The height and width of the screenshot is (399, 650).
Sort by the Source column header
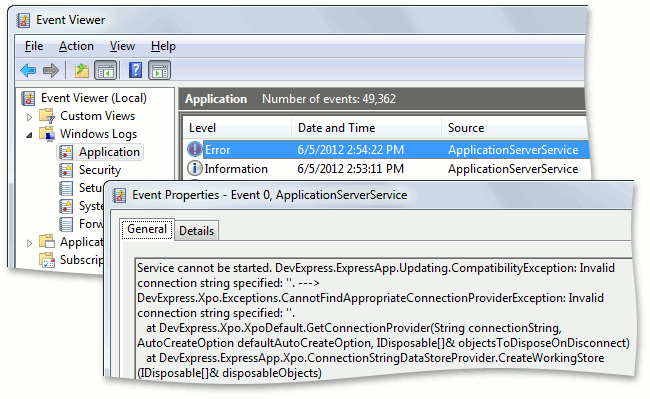(514, 128)
